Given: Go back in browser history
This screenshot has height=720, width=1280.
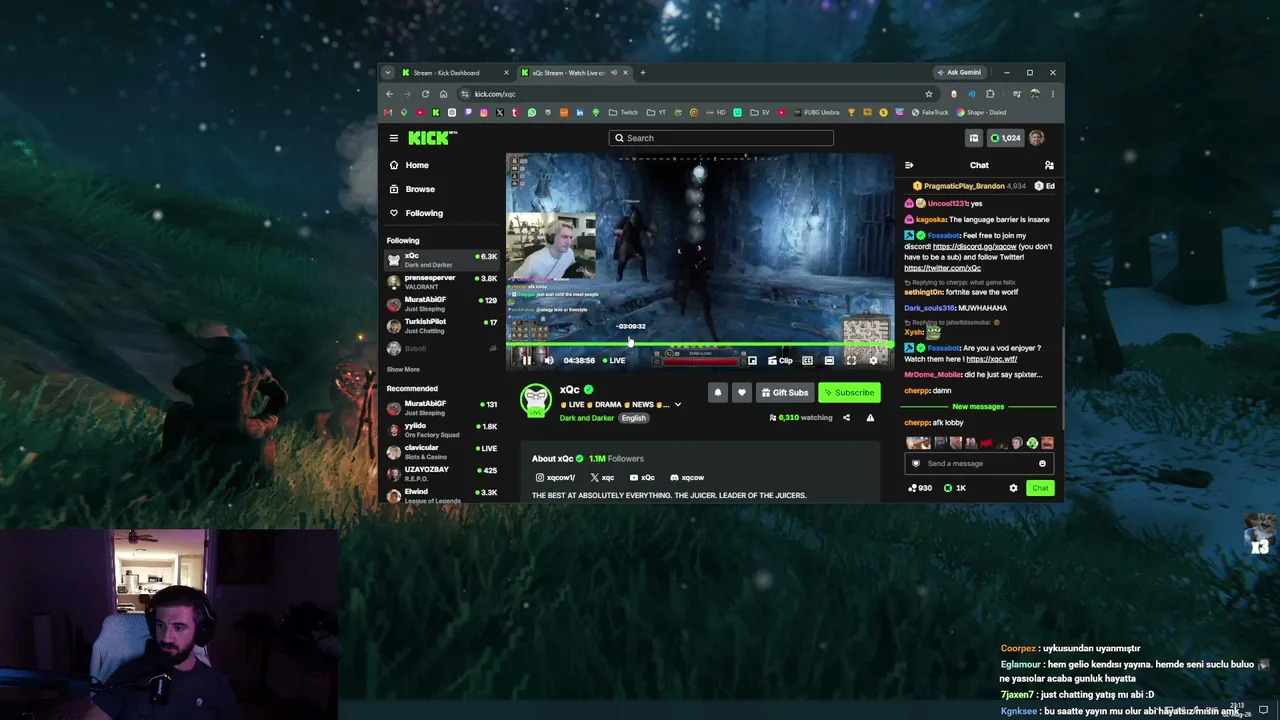Looking at the screenshot, I should click(x=390, y=94).
